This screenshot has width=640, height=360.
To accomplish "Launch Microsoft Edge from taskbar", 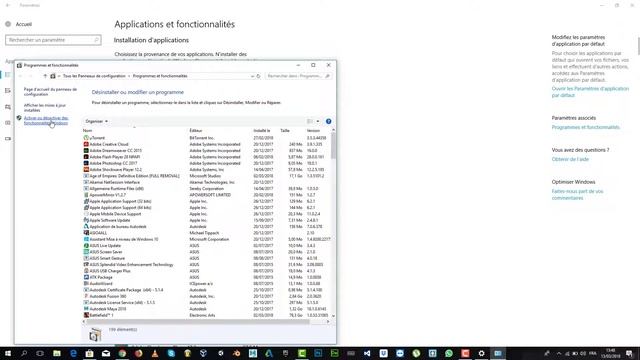I will pyautogui.click(x=73, y=353).
